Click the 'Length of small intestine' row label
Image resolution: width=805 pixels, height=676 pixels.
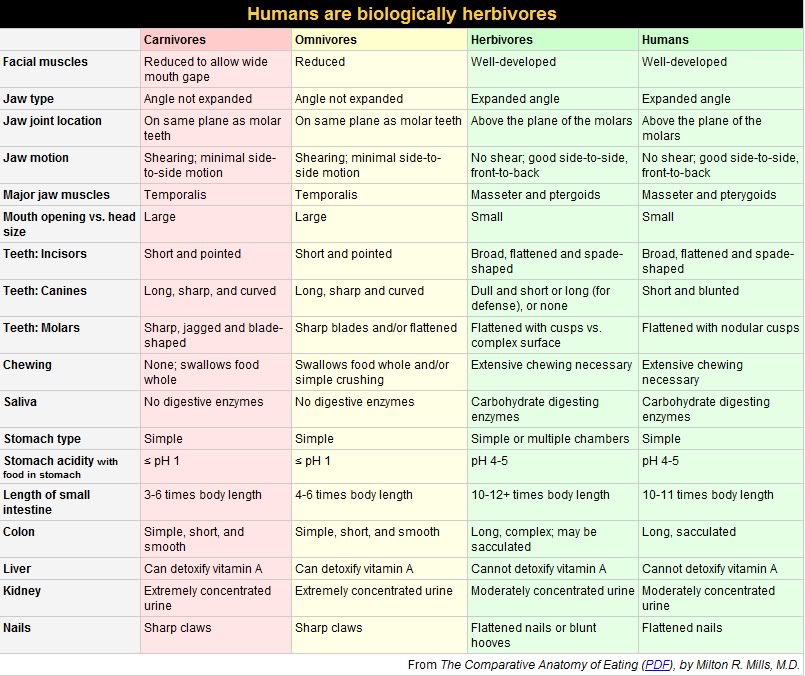(x=47, y=502)
